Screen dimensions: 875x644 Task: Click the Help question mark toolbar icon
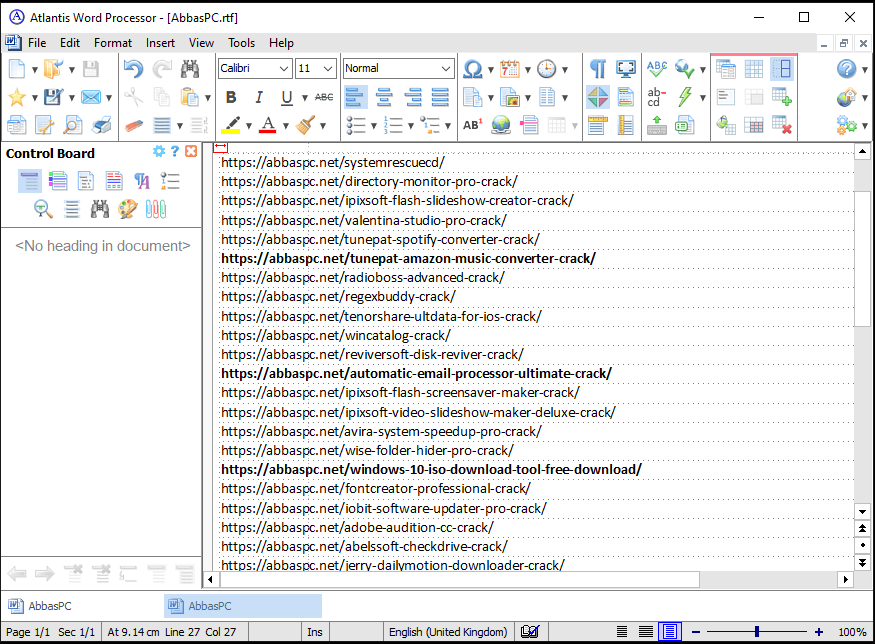pyautogui.click(x=847, y=69)
